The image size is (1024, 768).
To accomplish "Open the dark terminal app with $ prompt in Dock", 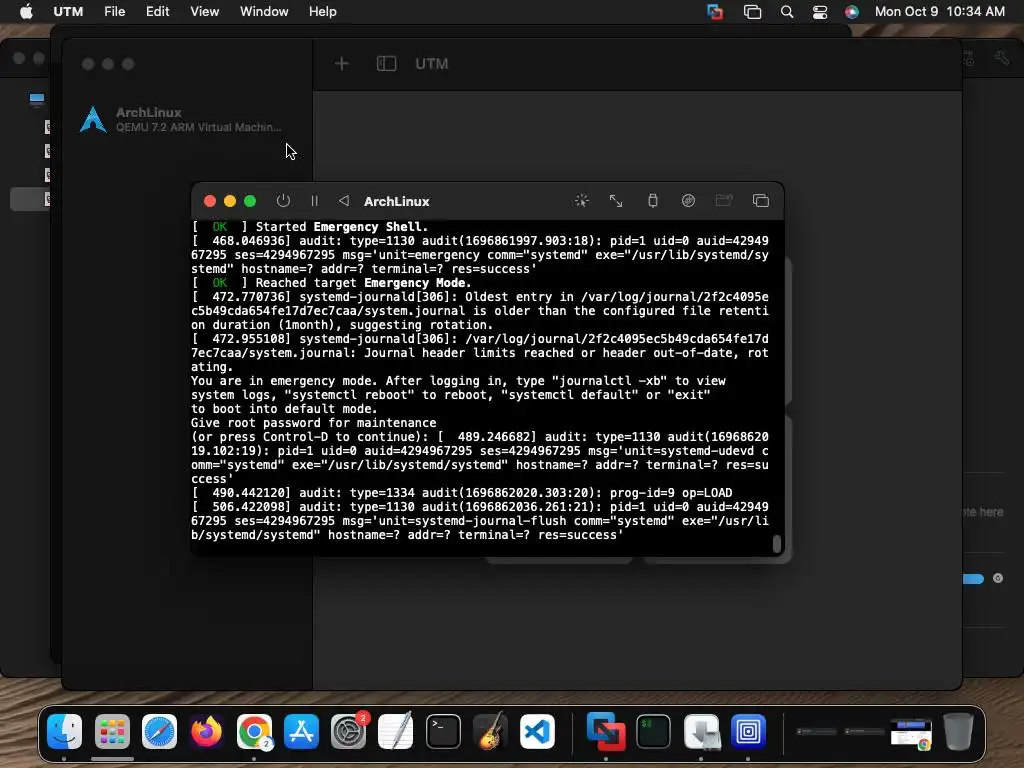I will (x=653, y=731).
